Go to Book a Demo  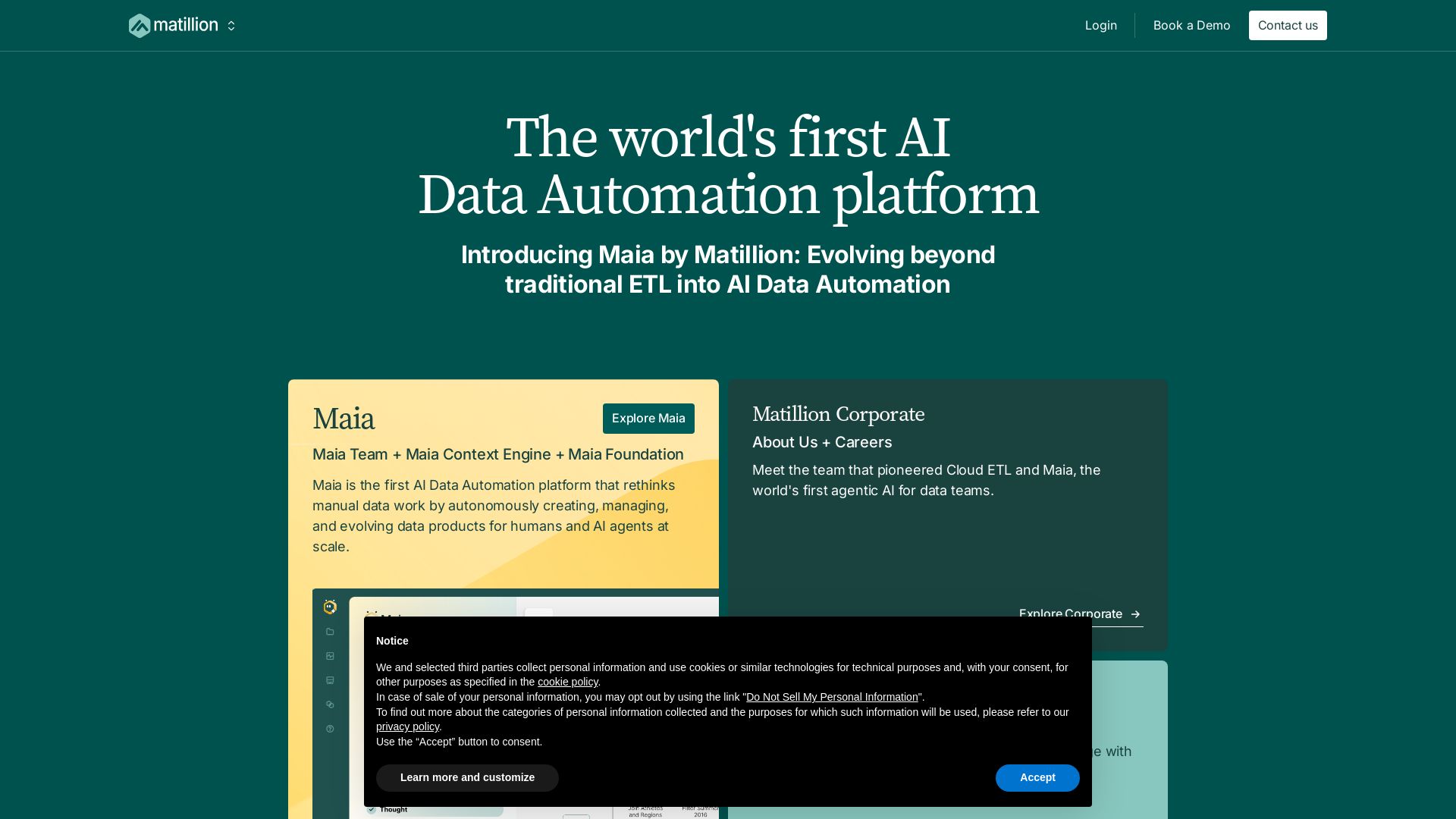(1191, 25)
